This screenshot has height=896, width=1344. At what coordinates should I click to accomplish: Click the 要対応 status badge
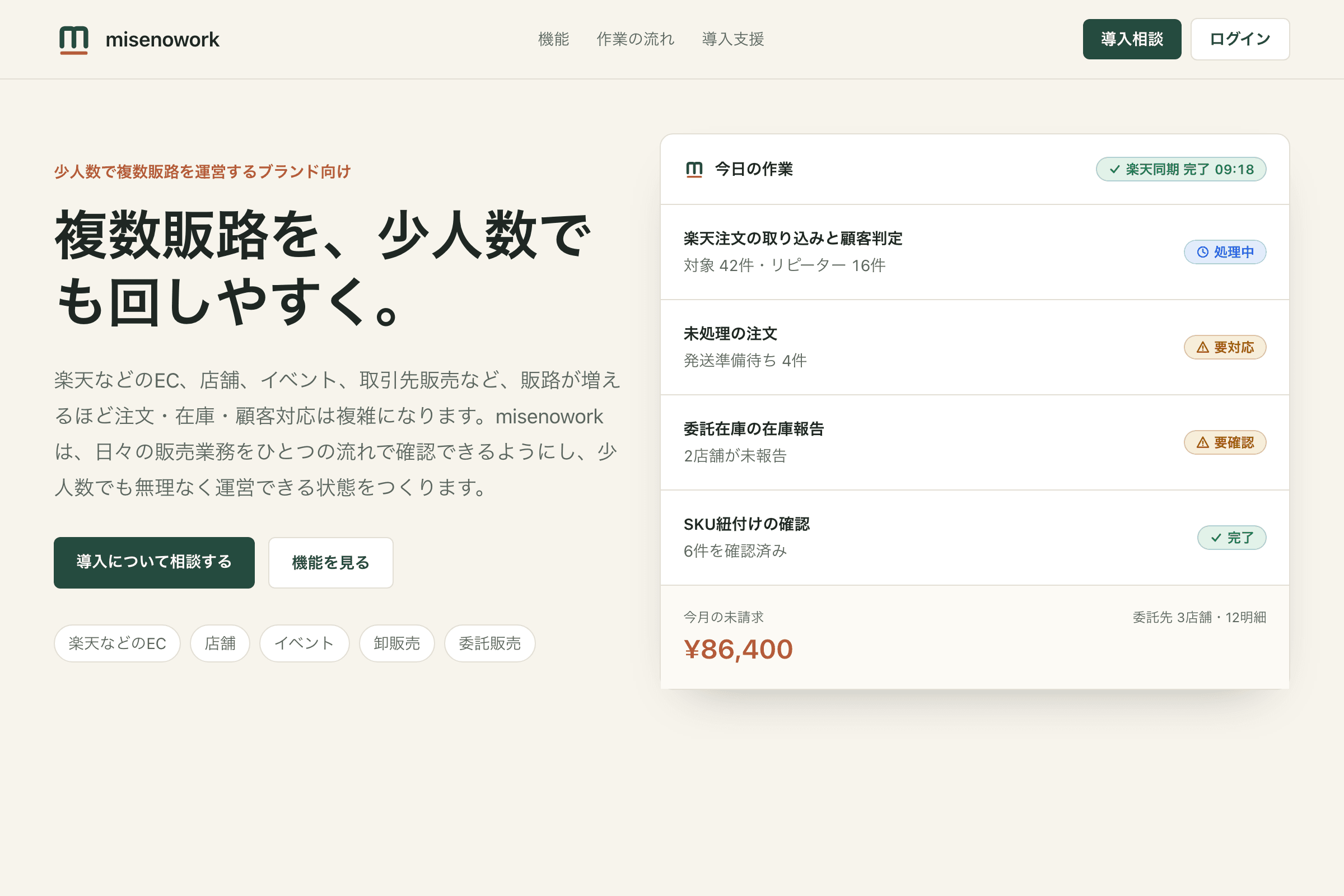point(1225,347)
